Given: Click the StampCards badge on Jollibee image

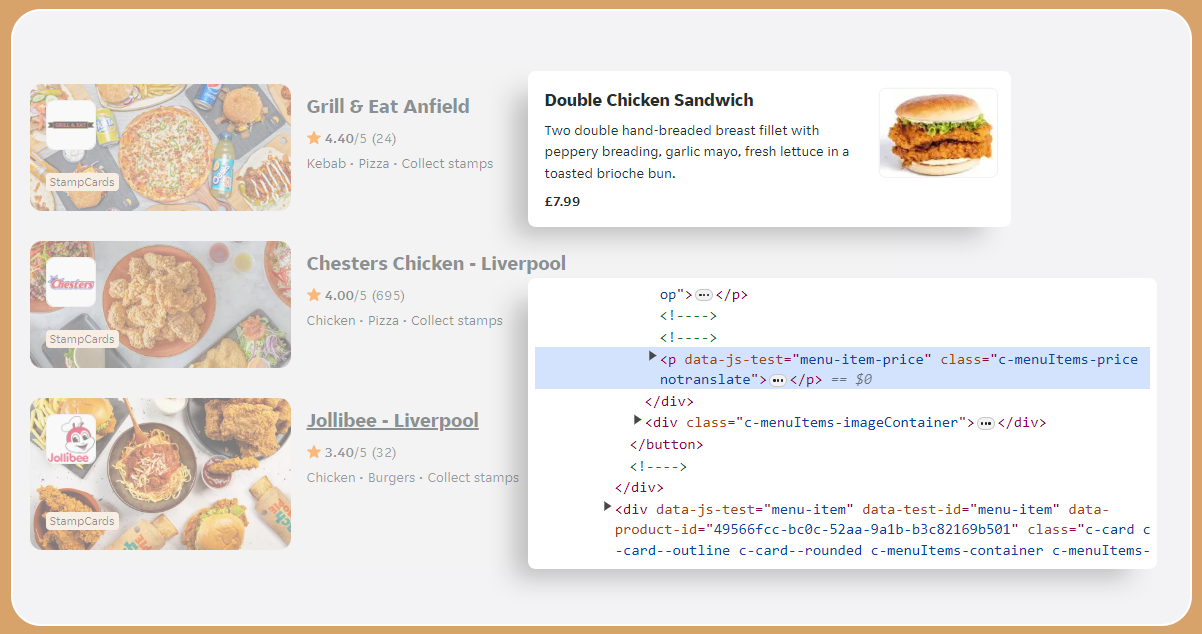Looking at the screenshot, I should click(83, 521).
